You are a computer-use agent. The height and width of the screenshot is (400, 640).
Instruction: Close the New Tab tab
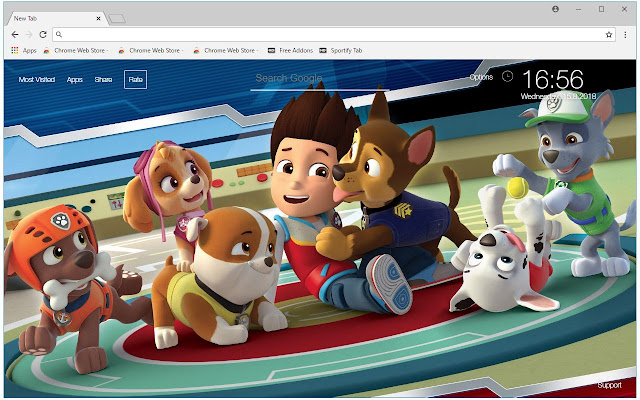point(98,18)
